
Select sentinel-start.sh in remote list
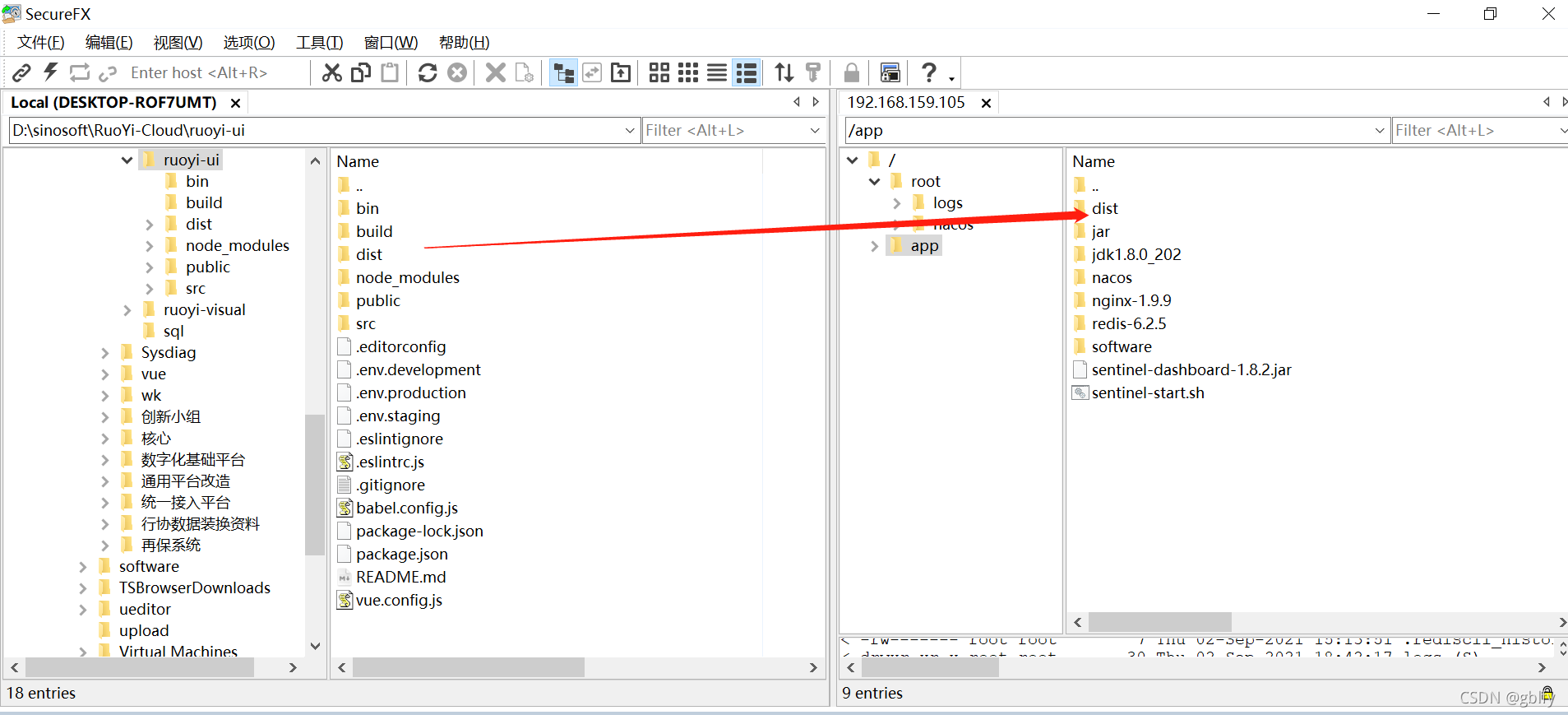point(1147,392)
